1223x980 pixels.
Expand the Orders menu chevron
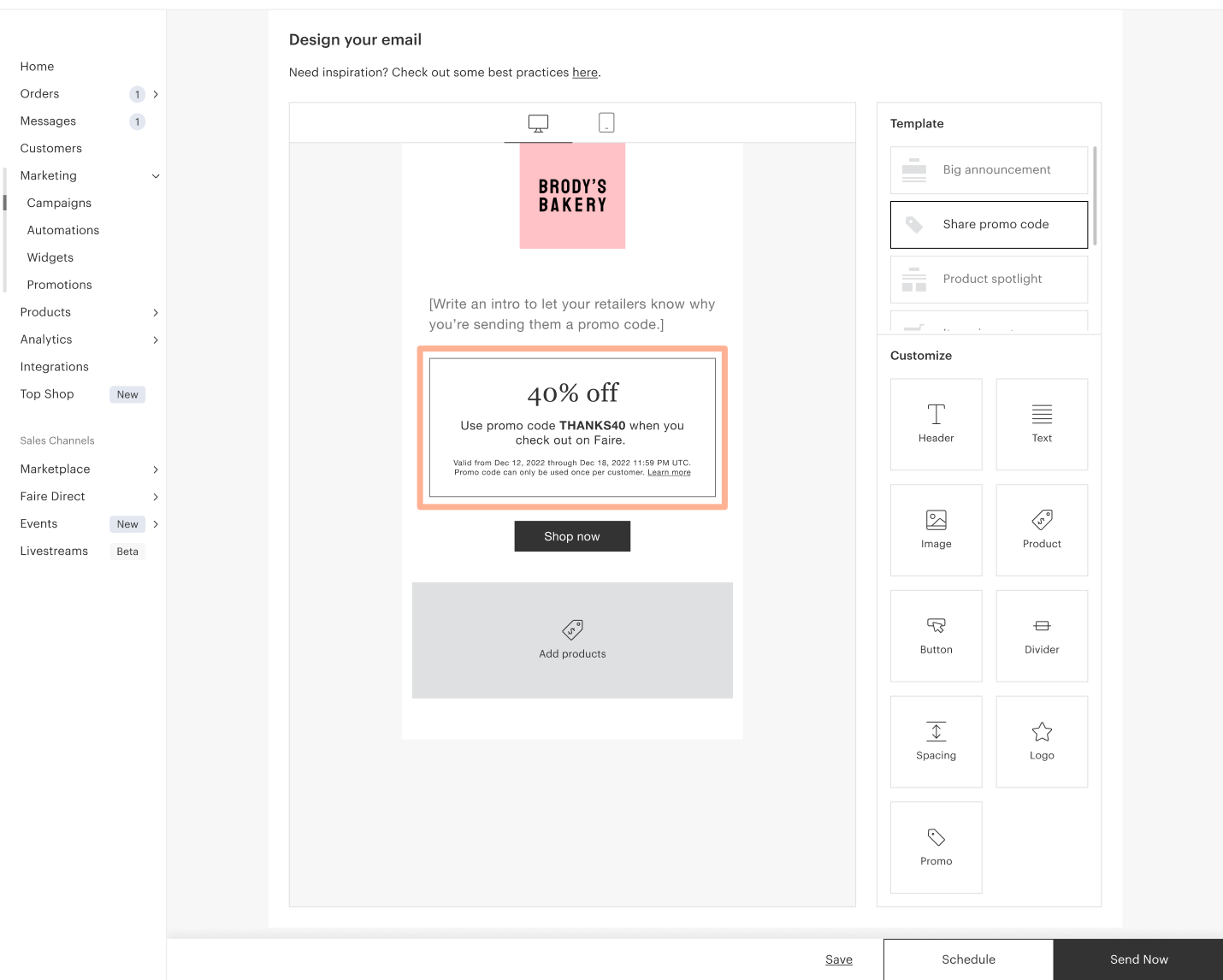coord(156,94)
